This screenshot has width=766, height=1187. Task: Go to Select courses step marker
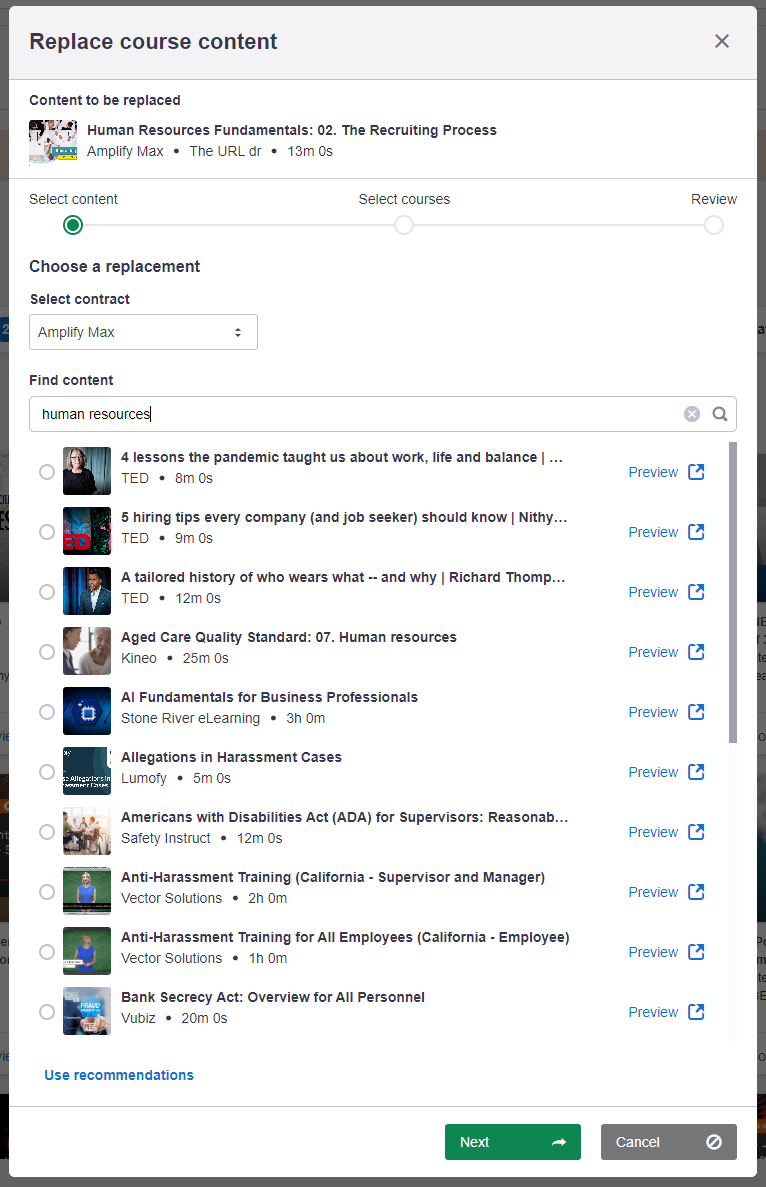pos(404,225)
